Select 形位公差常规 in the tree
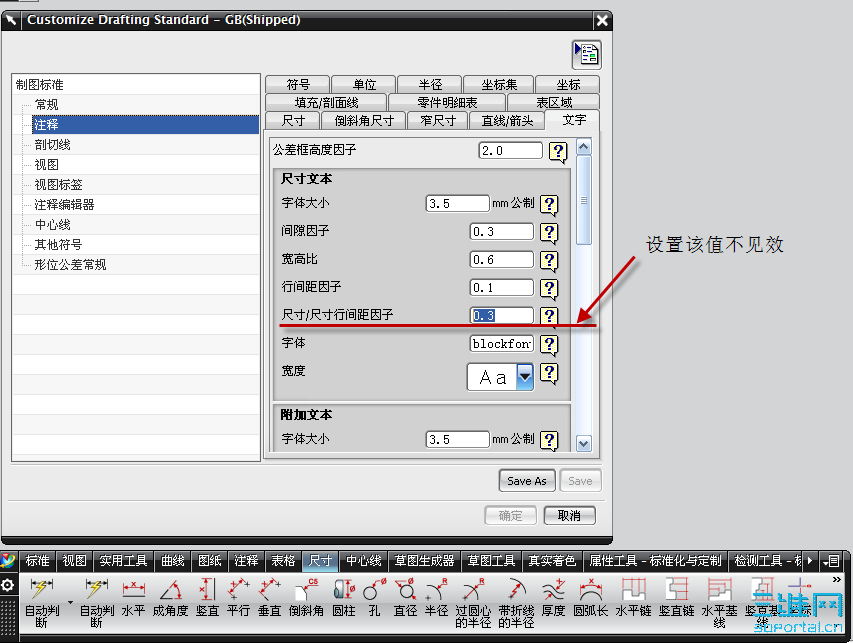Image resolution: width=853 pixels, height=643 pixels. point(70,265)
